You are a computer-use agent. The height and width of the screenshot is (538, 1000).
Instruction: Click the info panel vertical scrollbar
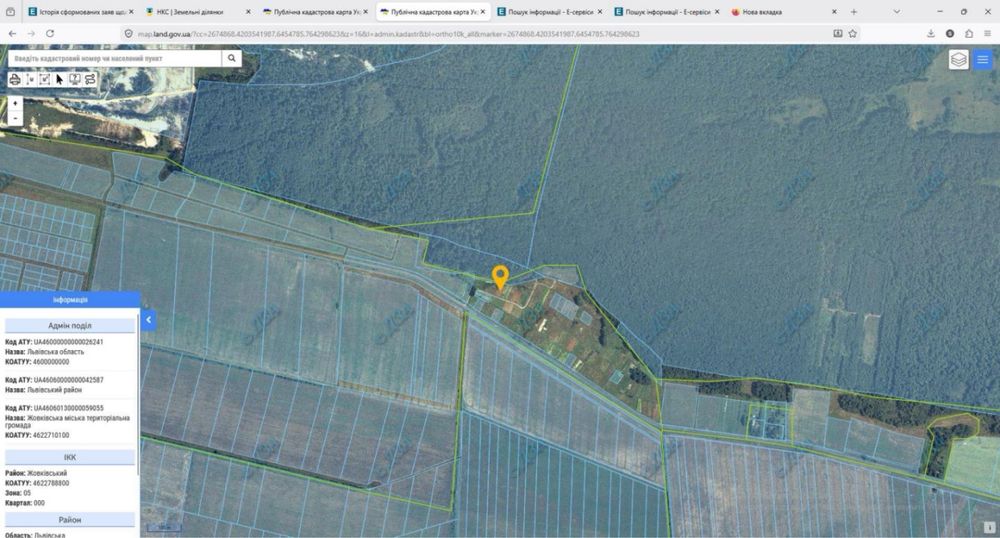tap(138, 395)
